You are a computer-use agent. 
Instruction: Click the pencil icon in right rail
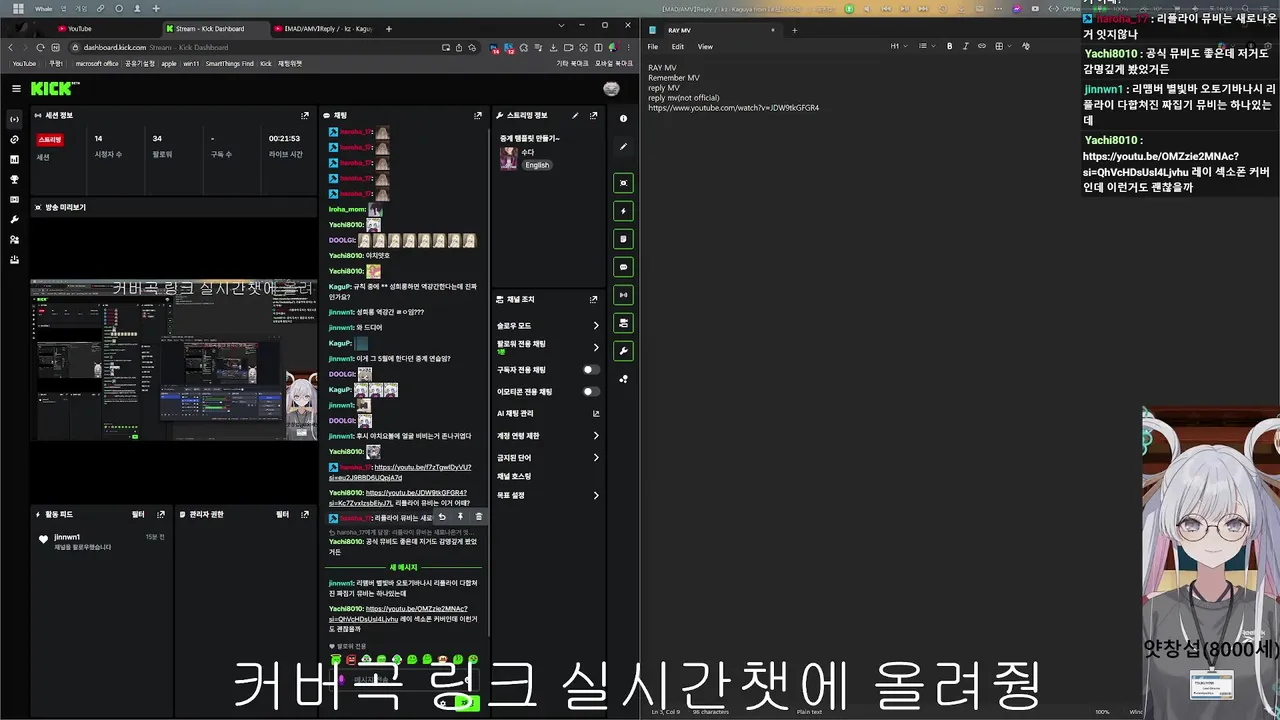623,146
